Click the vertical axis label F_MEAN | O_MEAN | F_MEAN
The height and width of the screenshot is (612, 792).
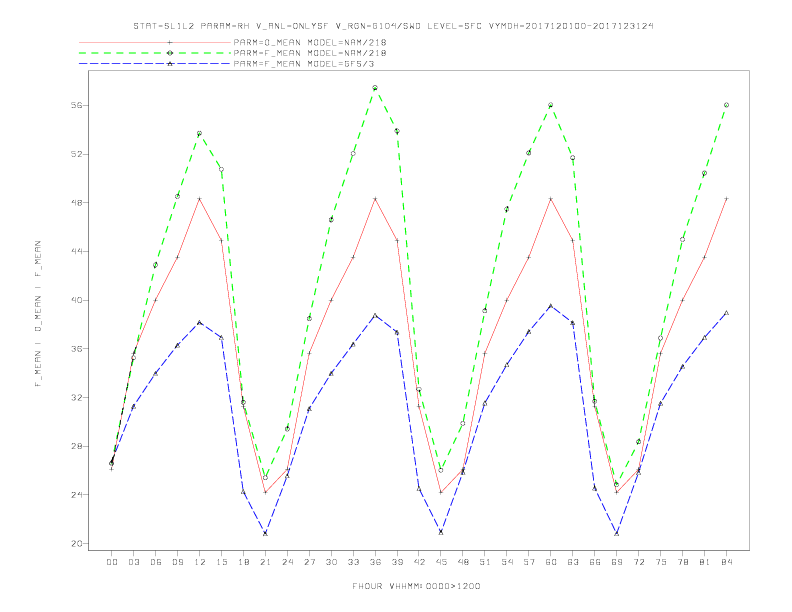click(x=38, y=314)
